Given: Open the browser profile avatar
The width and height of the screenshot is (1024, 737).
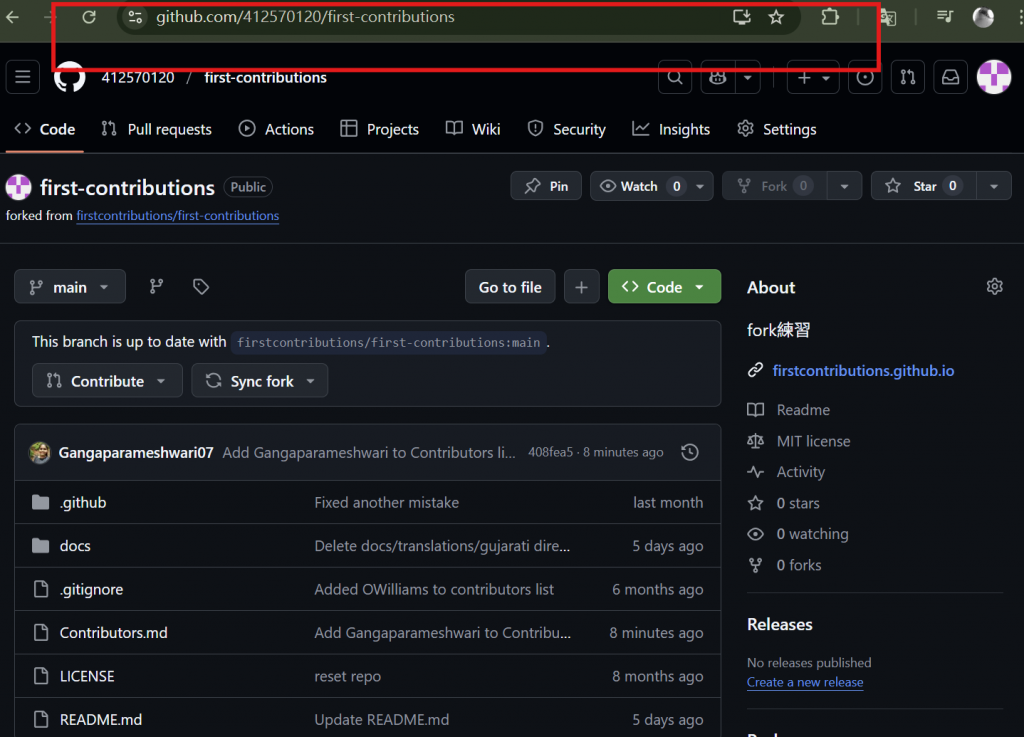Looking at the screenshot, I should (x=983, y=17).
